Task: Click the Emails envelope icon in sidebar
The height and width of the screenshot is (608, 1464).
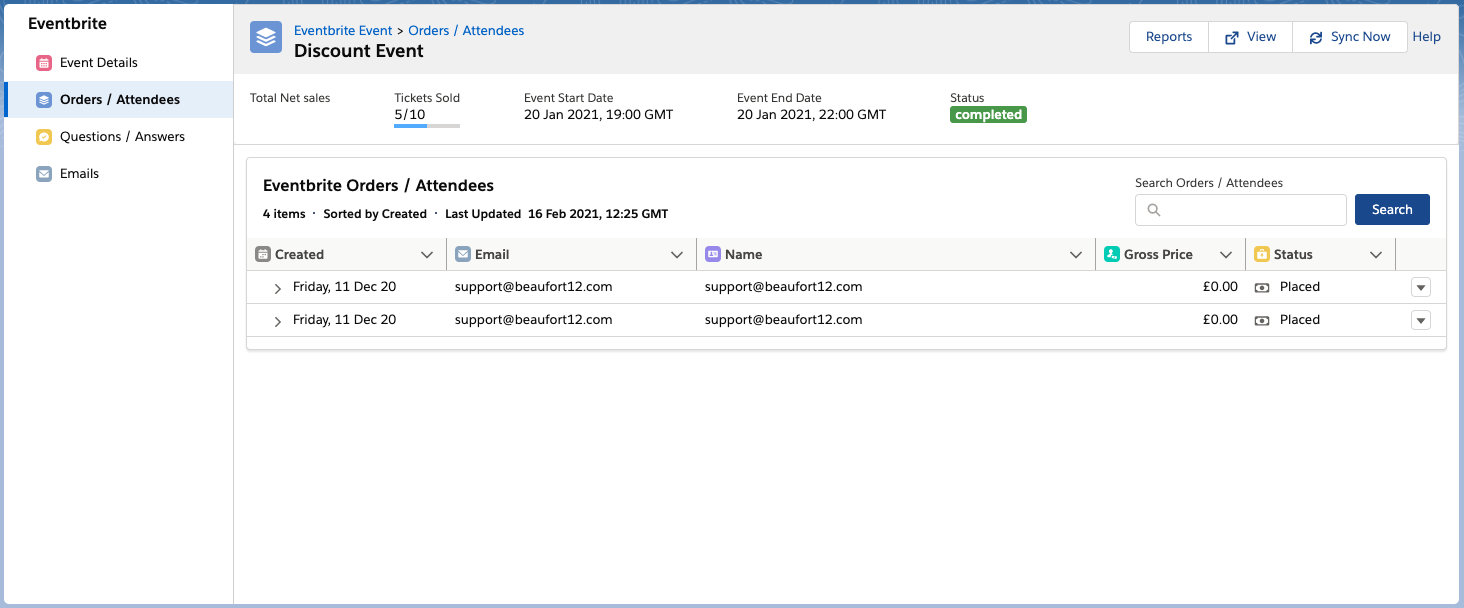Action: pyautogui.click(x=44, y=174)
